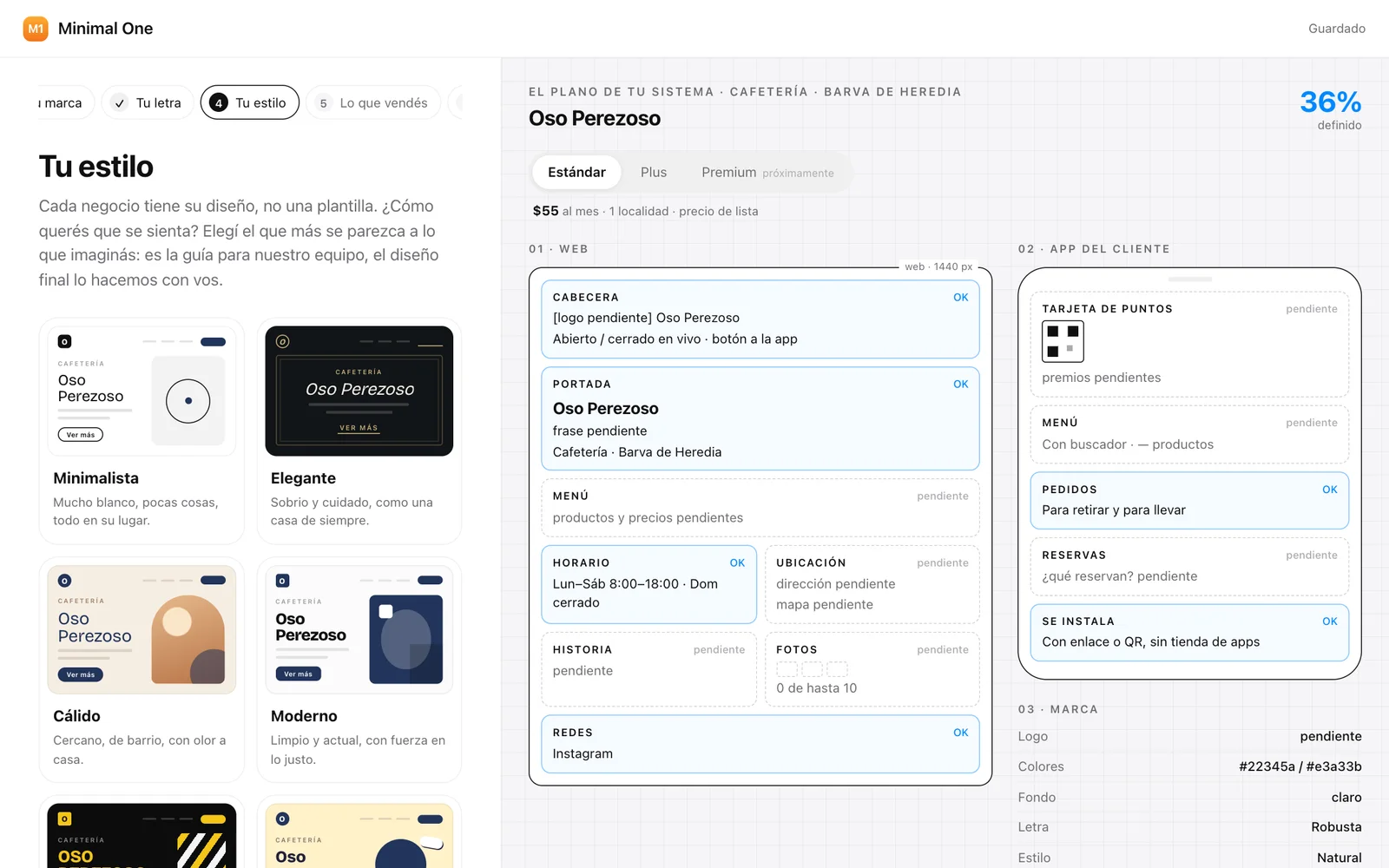Click the phone notch handle on app mockup
Image resolution: width=1389 pixels, height=868 pixels.
coord(1189,279)
